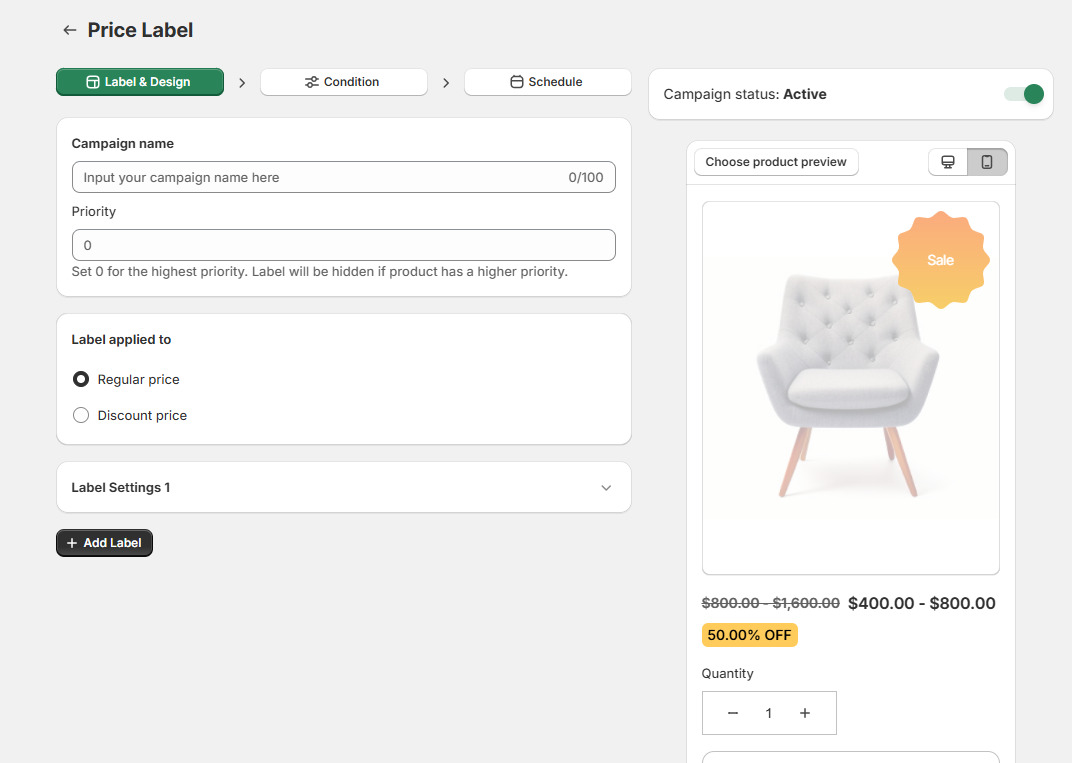Screen dimensions: 1072x763
Task: Go back using the left arrow icon
Action: pos(69,30)
